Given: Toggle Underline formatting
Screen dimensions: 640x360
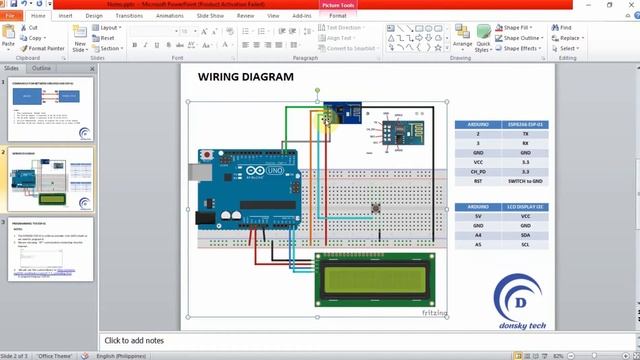Looking at the screenshot, I should point(157,45).
